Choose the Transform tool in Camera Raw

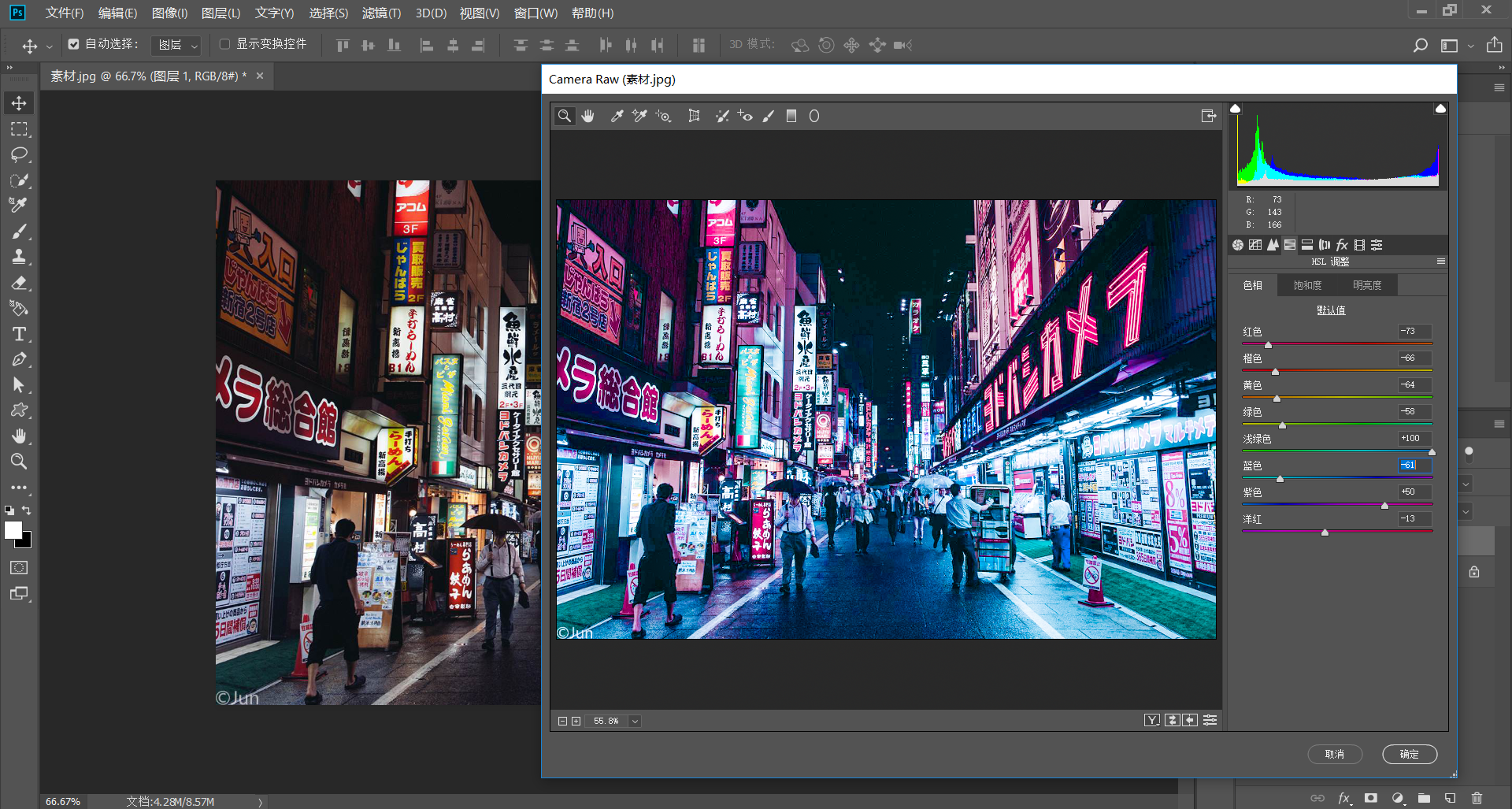tap(694, 116)
